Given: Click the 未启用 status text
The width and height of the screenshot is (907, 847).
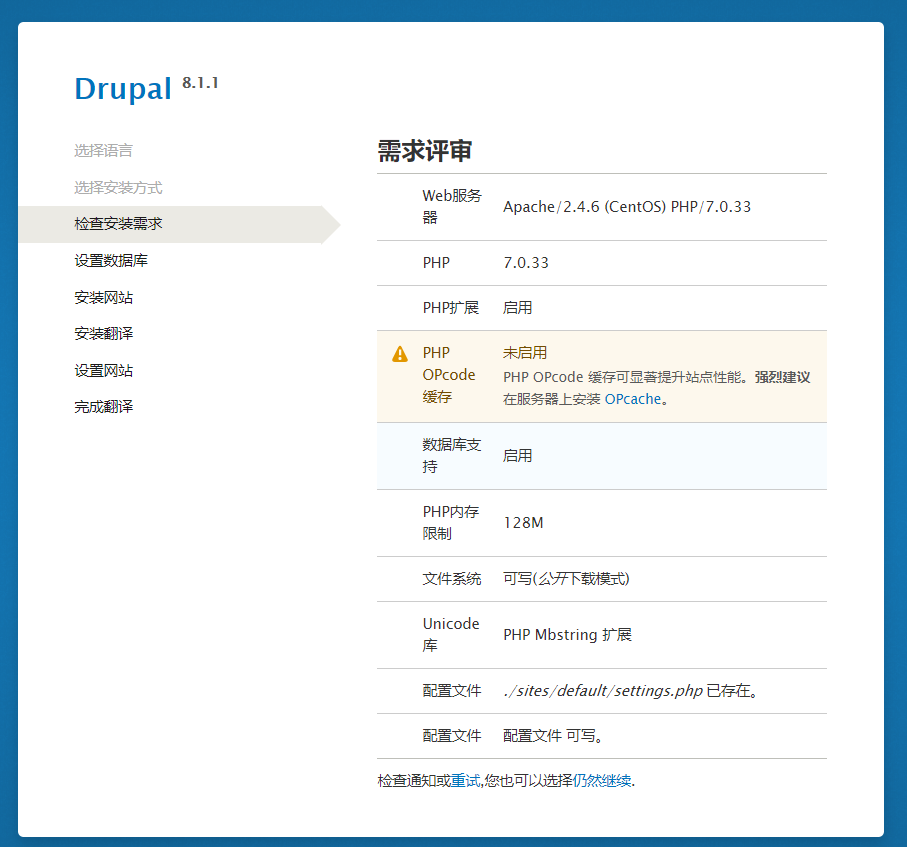Looking at the screenshot, I should click(525, 352).
